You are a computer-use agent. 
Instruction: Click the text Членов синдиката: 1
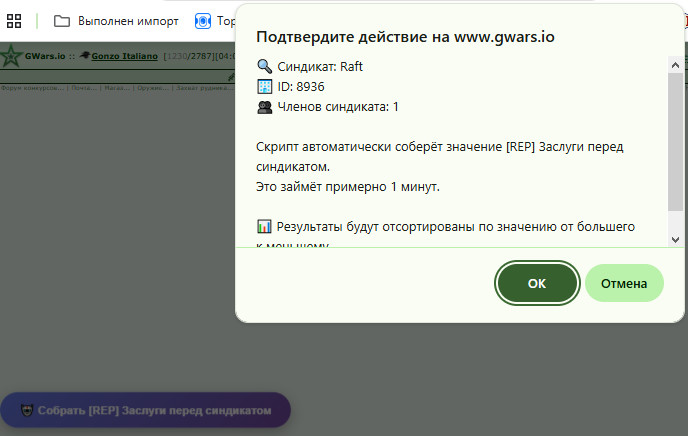coord(338,107)
